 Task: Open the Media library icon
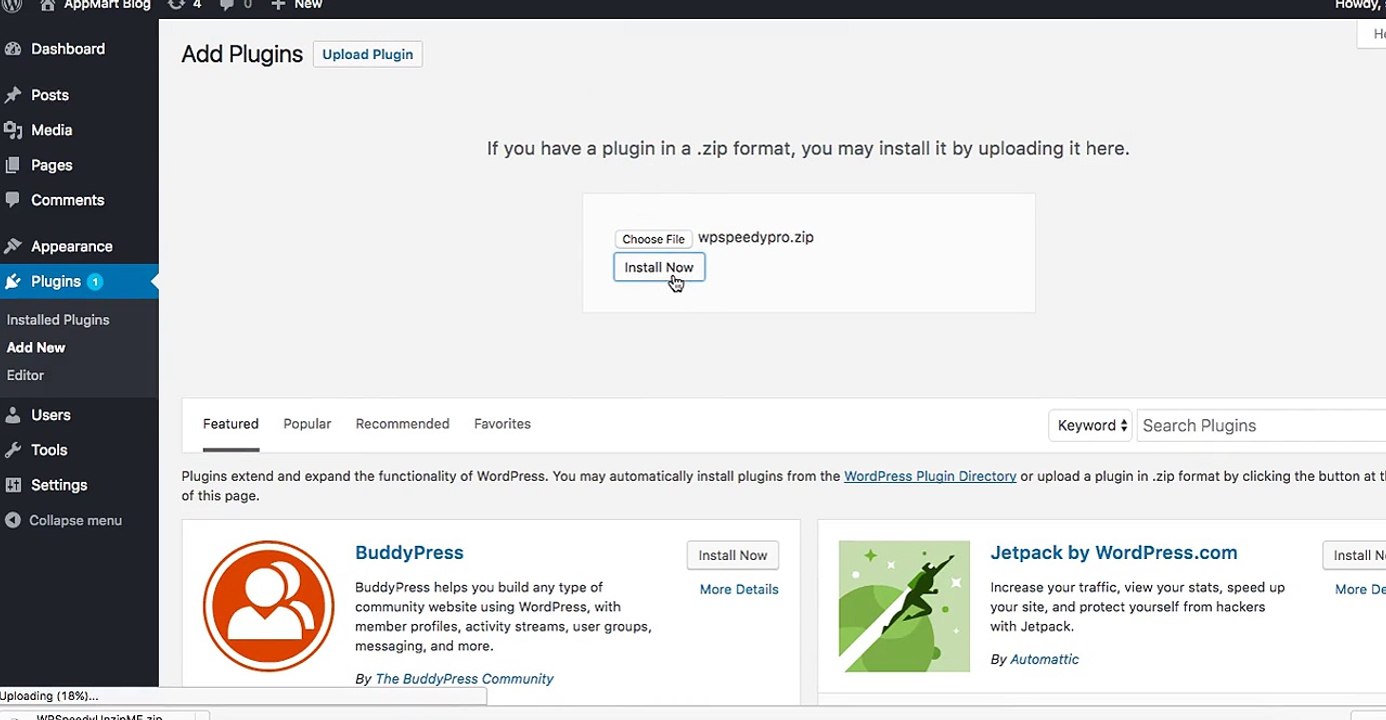(x=13, y=130)
